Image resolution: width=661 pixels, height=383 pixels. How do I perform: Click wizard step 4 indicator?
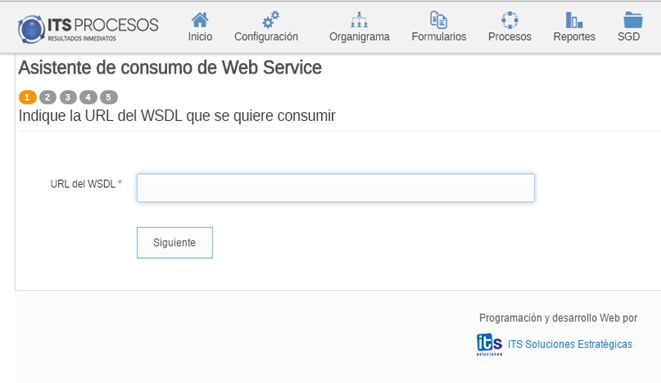pyautogui.click(x=88, y=97)
